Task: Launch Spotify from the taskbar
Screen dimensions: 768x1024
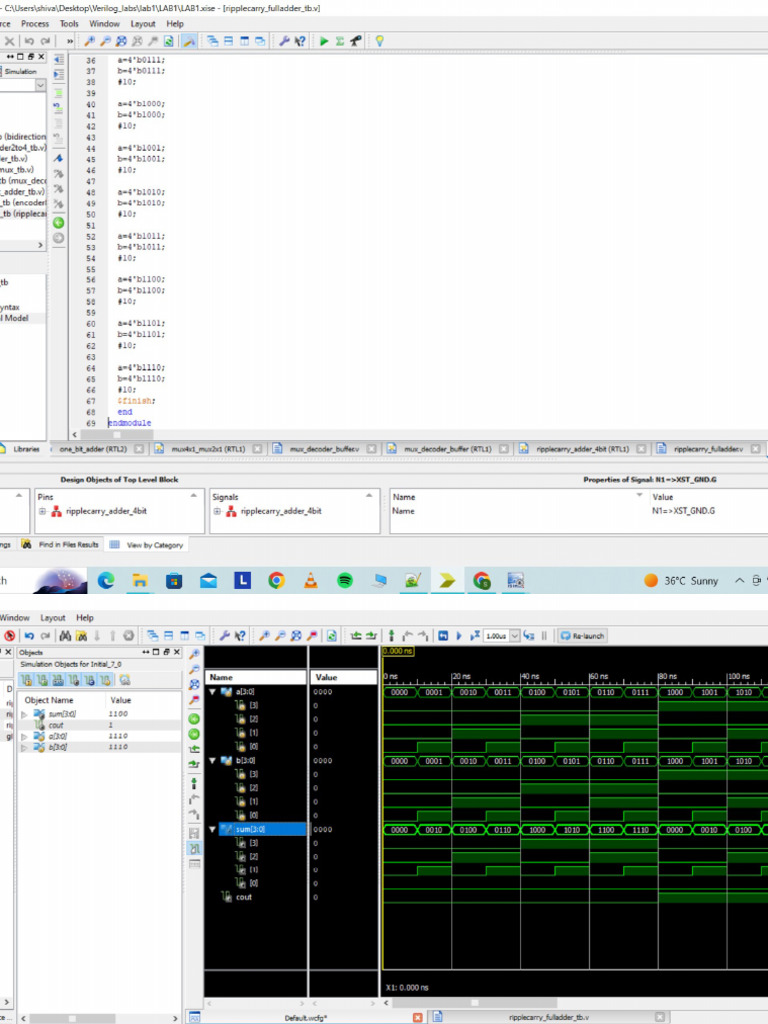Action: [x=344, y=580]
